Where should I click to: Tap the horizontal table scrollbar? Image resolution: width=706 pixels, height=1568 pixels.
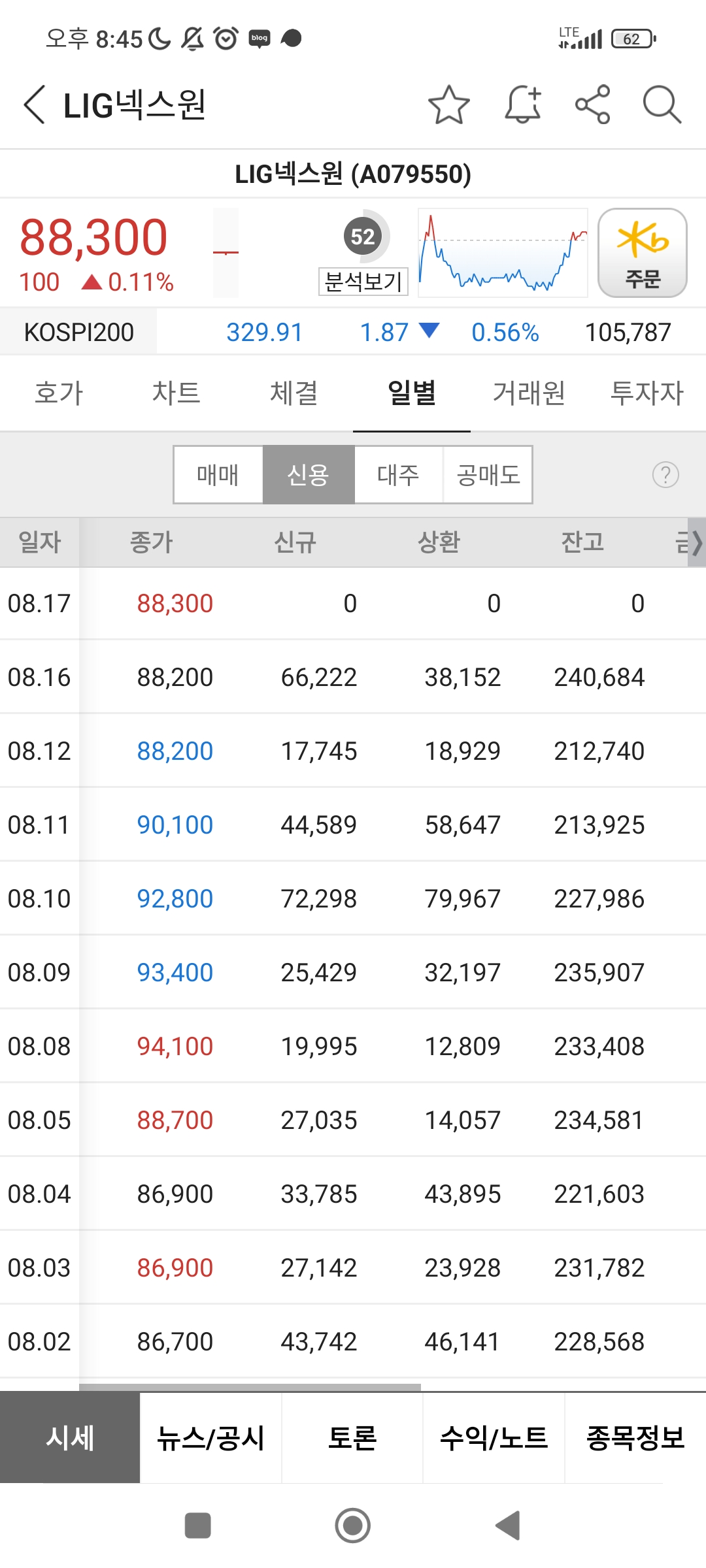pos(250,1387)
